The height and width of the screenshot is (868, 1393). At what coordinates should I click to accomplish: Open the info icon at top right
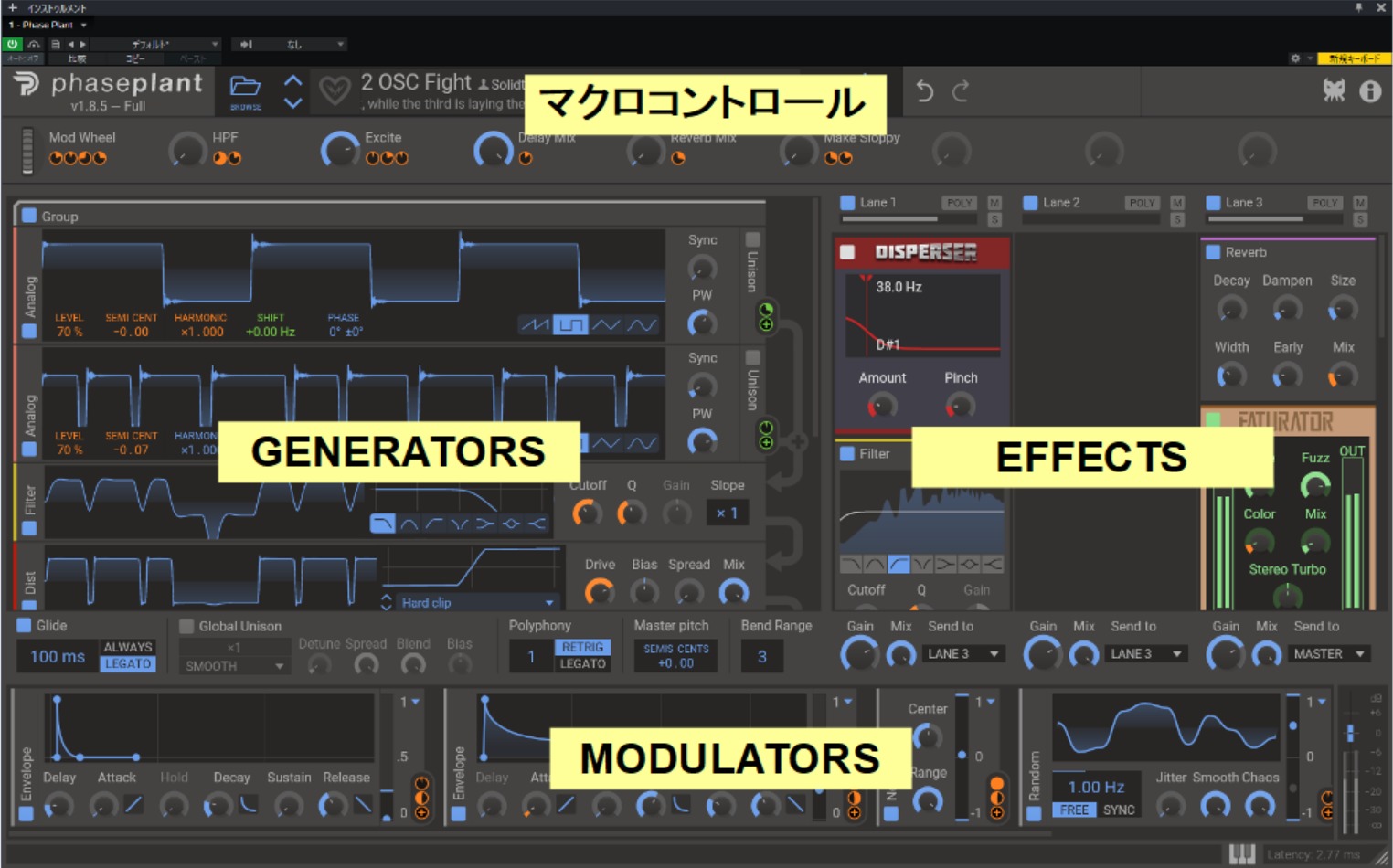coord(1369,90)
